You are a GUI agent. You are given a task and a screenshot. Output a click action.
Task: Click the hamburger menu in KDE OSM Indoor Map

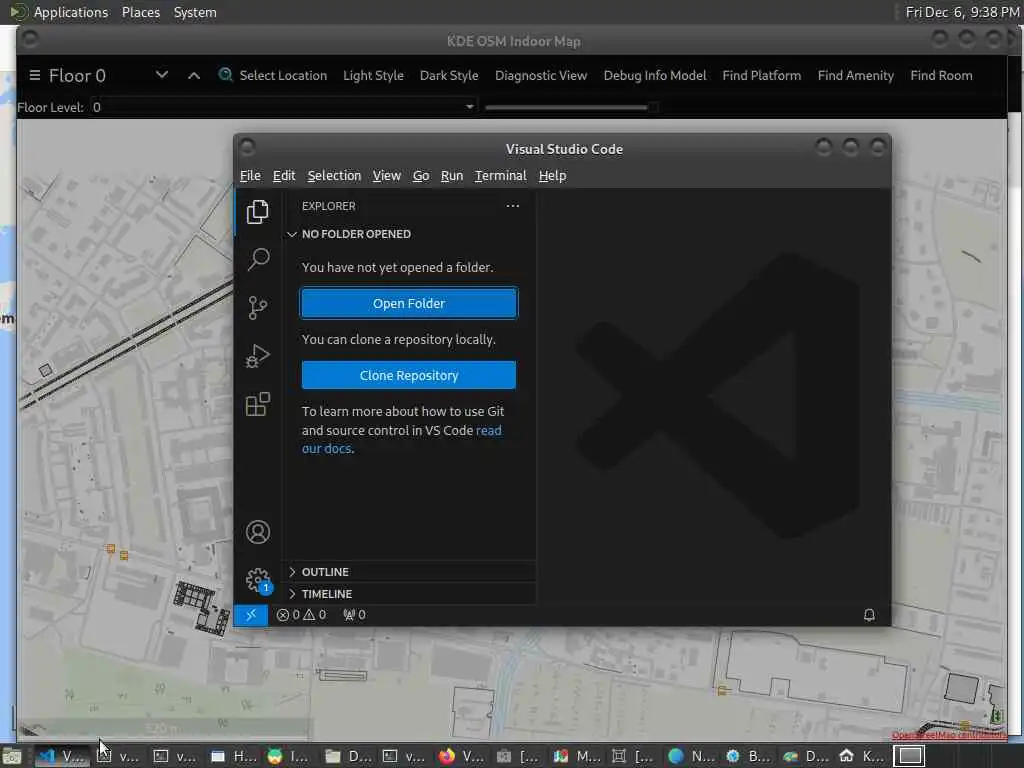(35, 75)
